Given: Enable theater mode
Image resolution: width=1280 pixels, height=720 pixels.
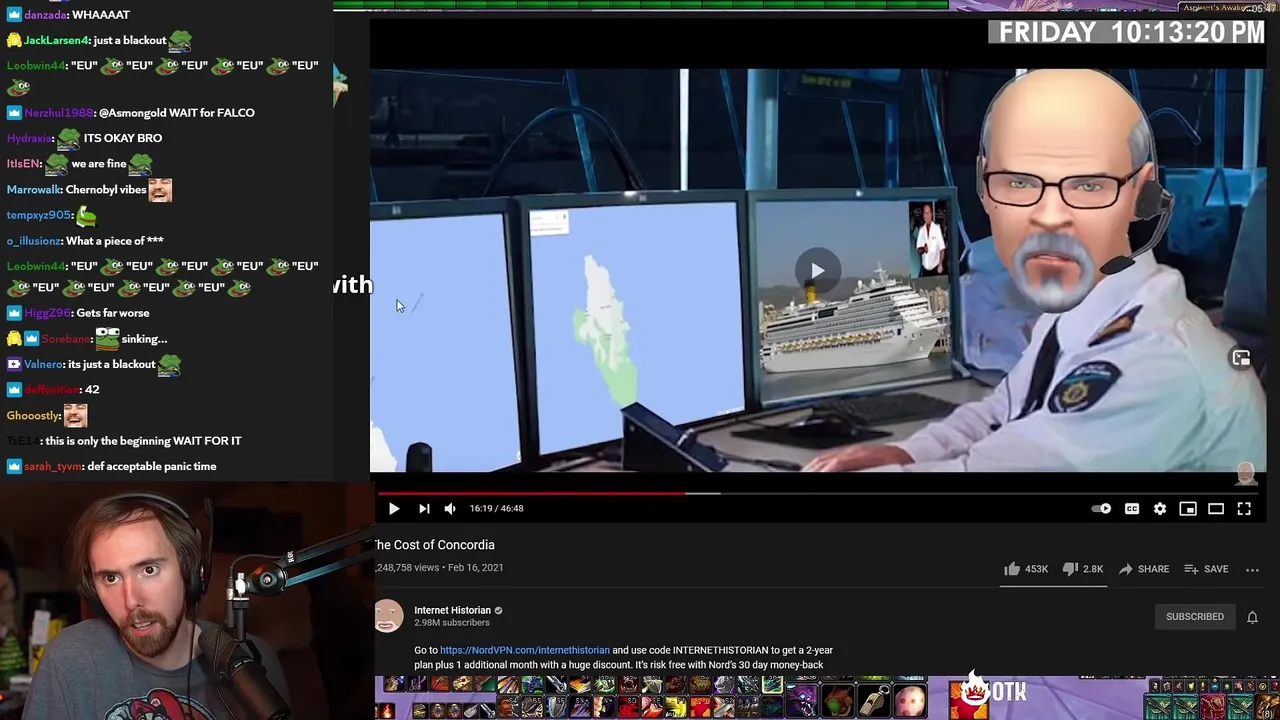Looking at the screenshot, I should pos(1216,509).
